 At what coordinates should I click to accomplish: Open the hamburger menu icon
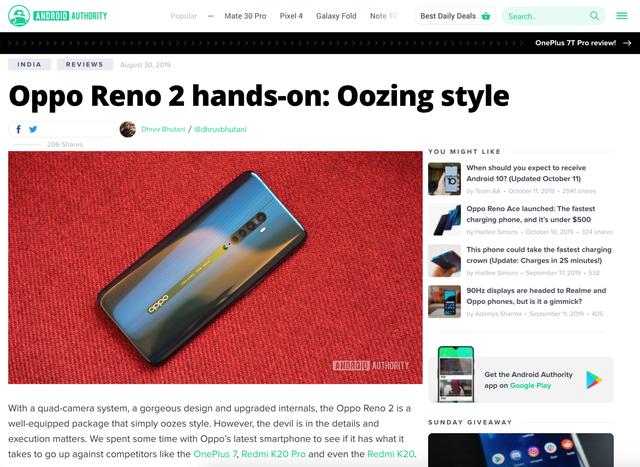click(622, 16)
